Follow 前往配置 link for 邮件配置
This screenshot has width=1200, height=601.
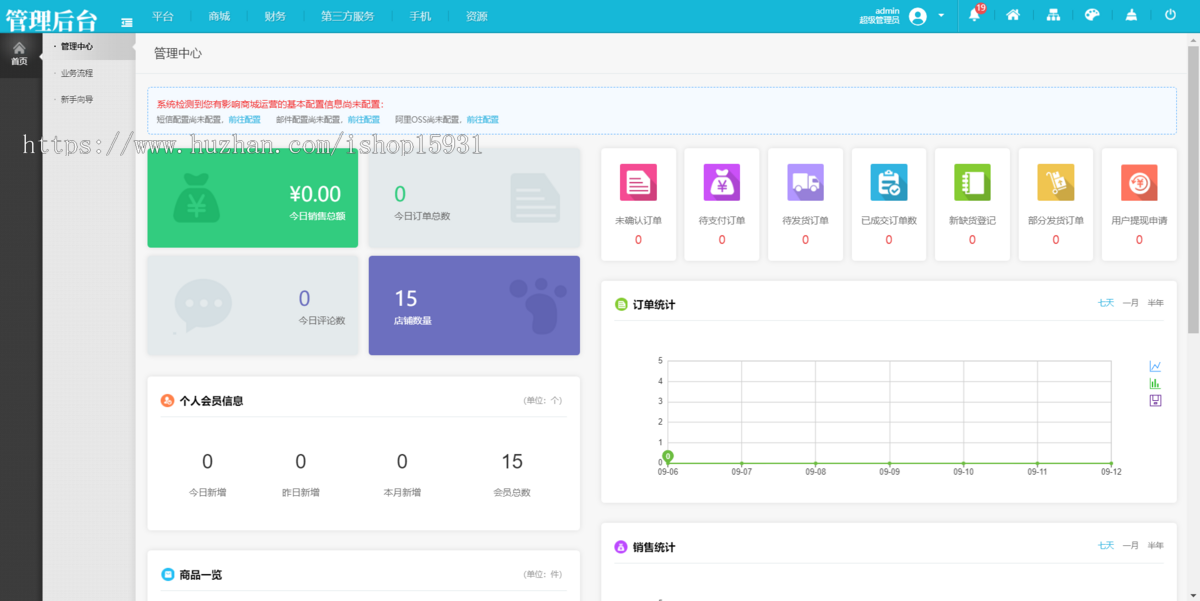coord(363,119)
